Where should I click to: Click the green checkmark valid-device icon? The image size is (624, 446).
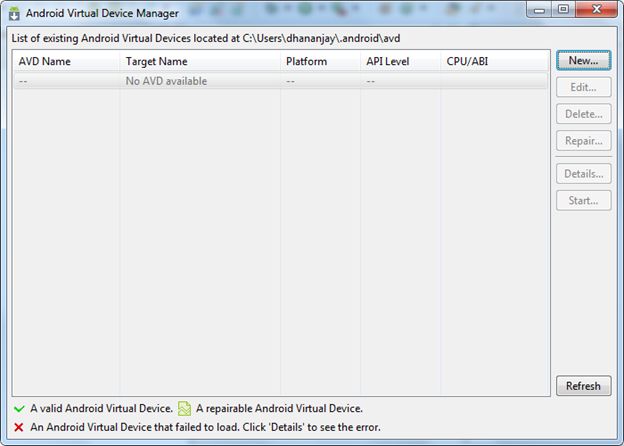pyautogui.click(x=19, y=409)
